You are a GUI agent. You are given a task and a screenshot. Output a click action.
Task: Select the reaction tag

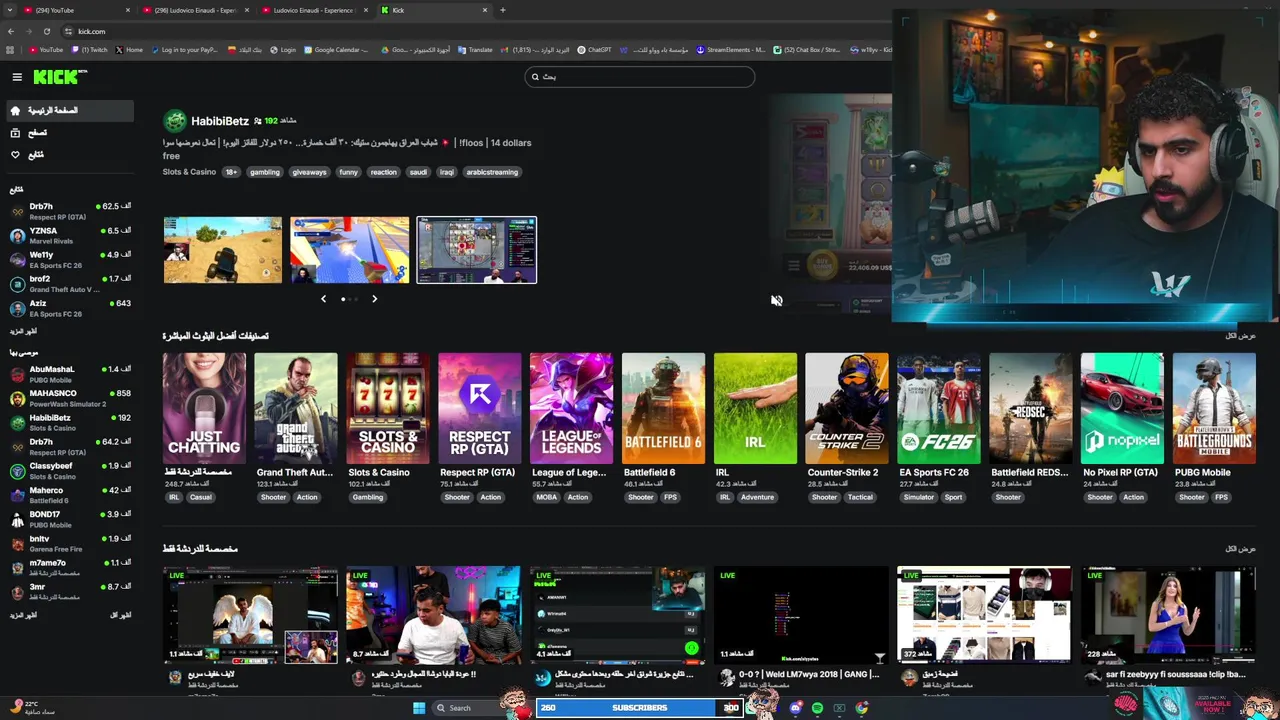pos(383,172)
